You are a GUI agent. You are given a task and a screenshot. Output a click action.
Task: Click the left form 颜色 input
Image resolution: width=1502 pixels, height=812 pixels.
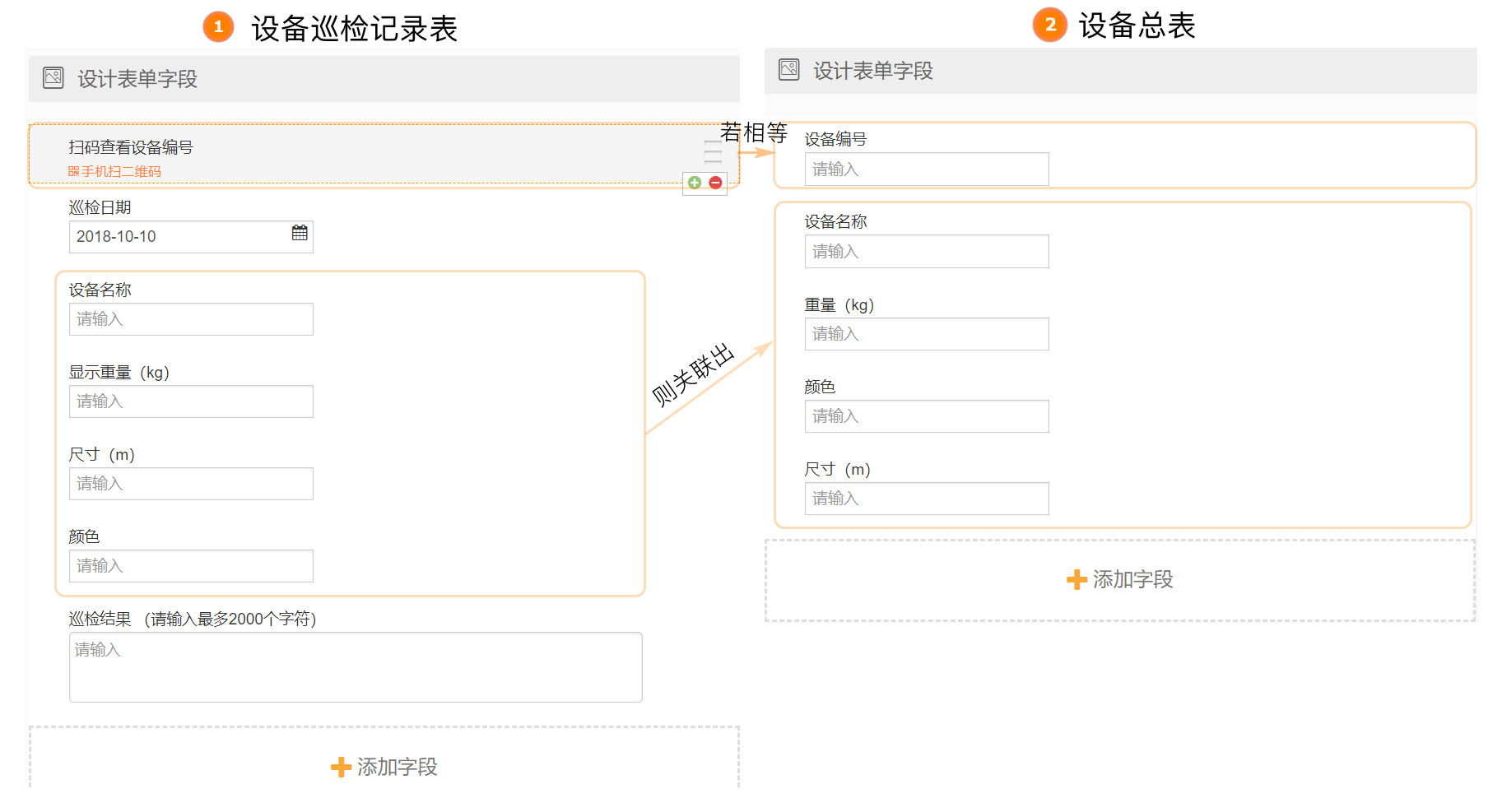point(191,566)
